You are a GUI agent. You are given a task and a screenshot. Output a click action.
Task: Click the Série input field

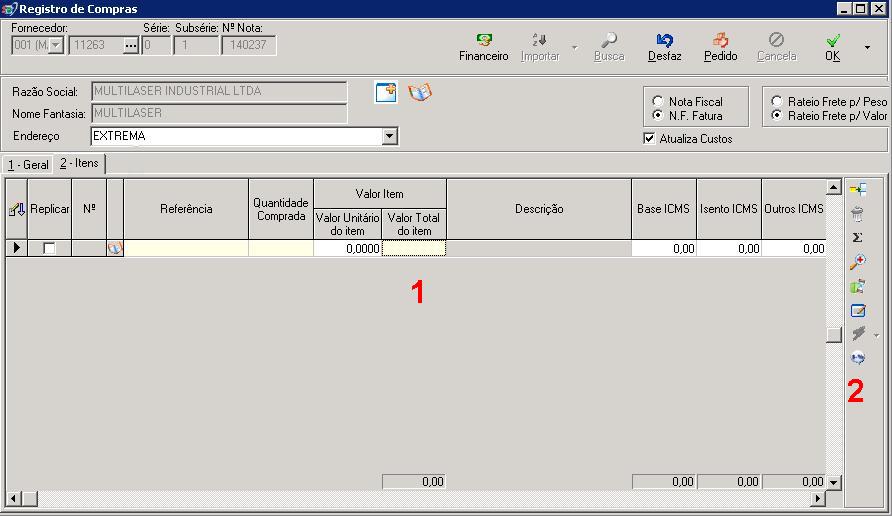click(x=156, y=45)
